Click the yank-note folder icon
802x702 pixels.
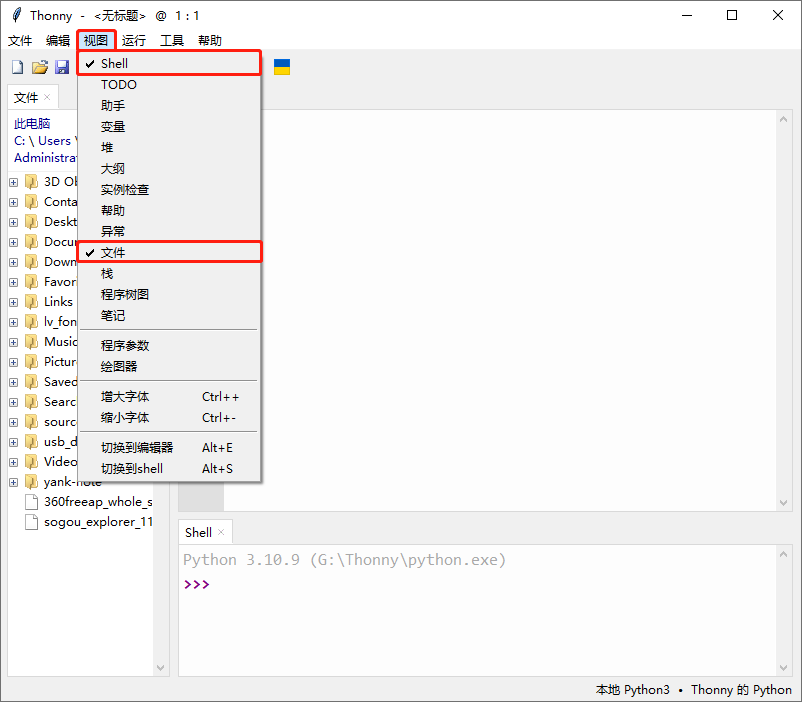31,482
